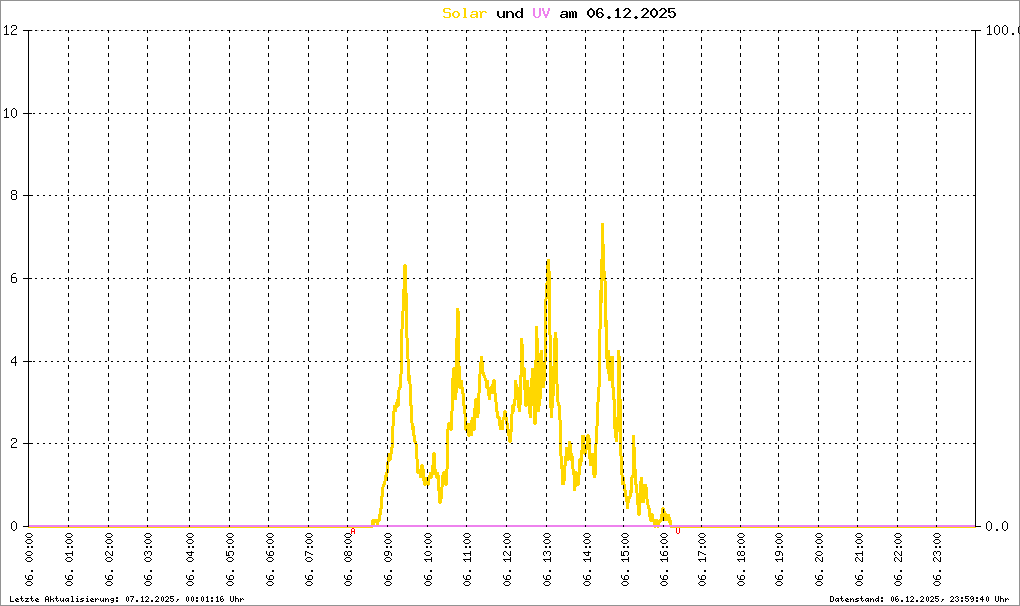Click the solar curve peak at 13:00
This screenshot has width=1020, height=606.
click(x=548, y=261)
